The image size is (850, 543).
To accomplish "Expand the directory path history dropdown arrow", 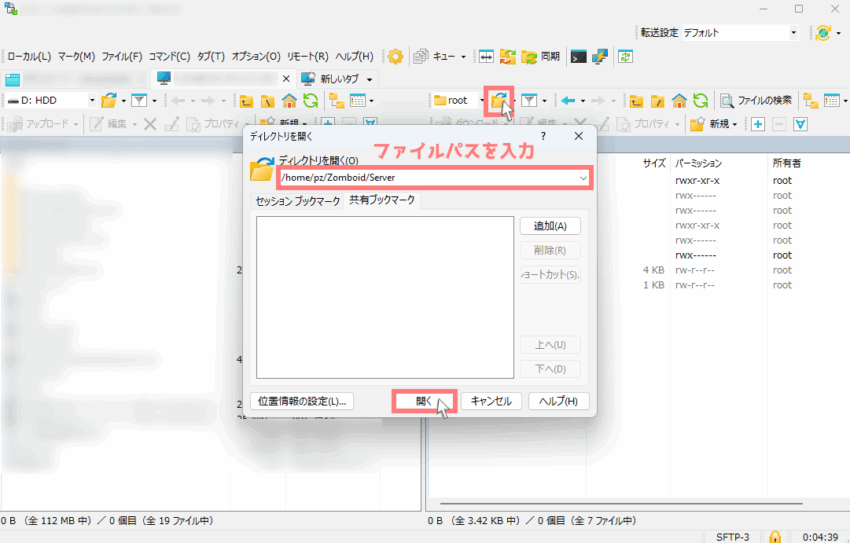I will [583, 177].
